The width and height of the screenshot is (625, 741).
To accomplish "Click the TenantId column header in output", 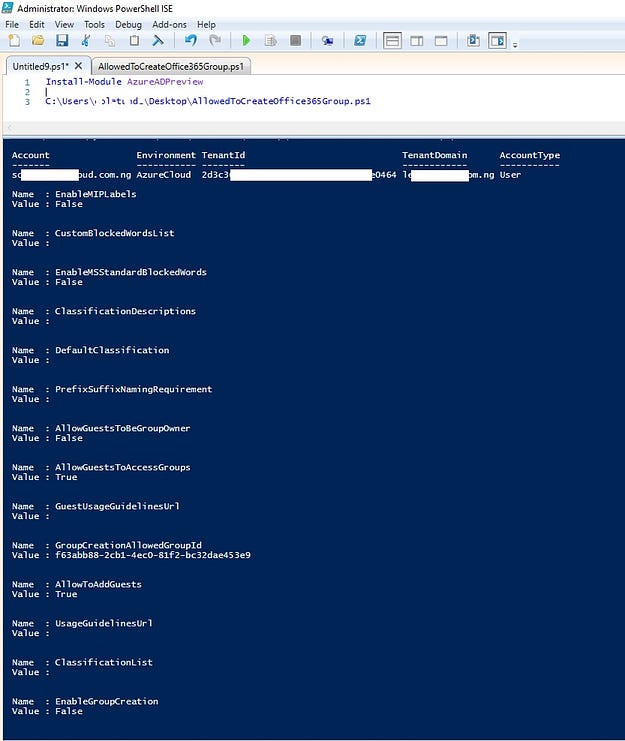I will point(223,155).
